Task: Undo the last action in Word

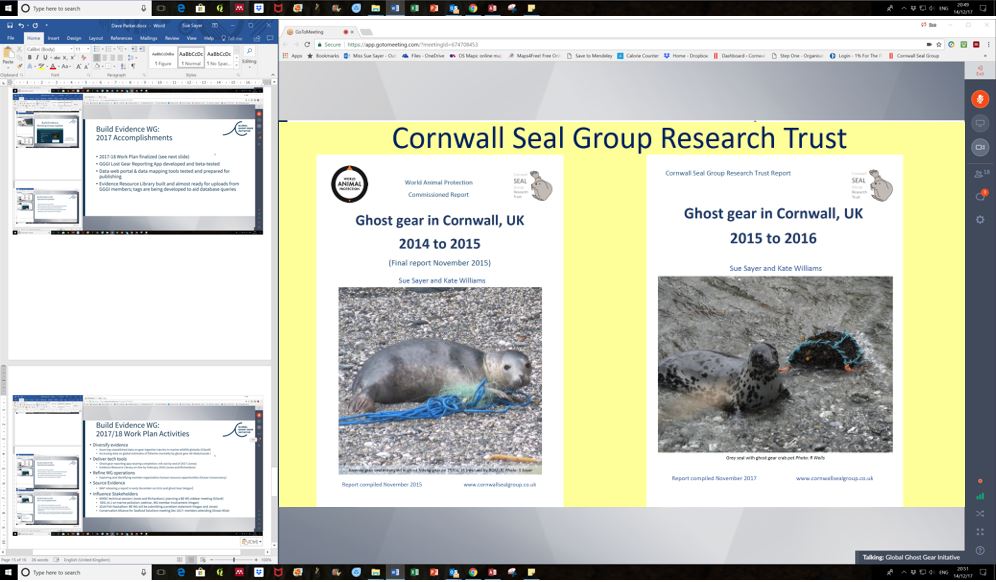Action: click(x=21, y=26)
